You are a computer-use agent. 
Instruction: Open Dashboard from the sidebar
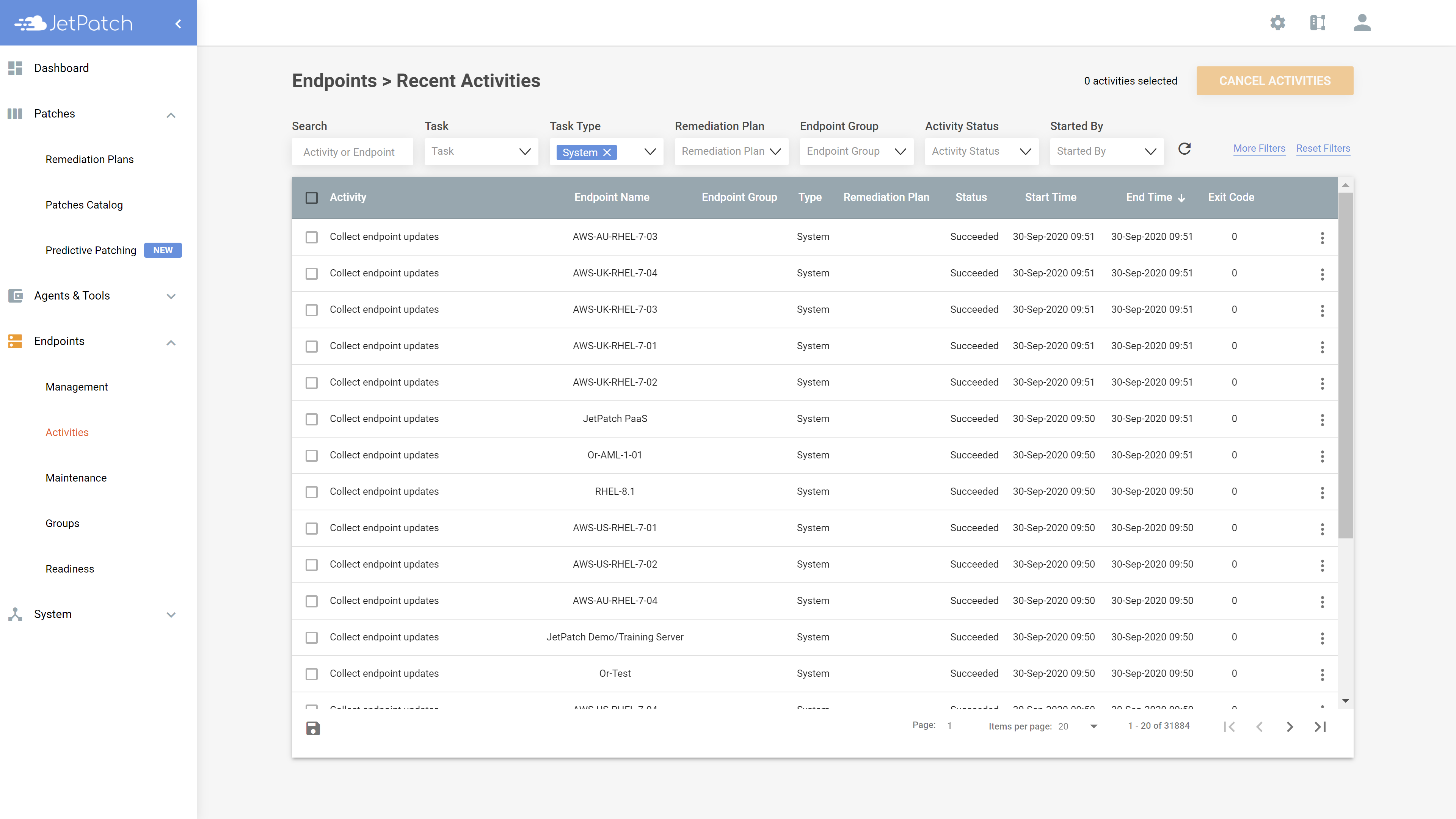tap(61, 68)
